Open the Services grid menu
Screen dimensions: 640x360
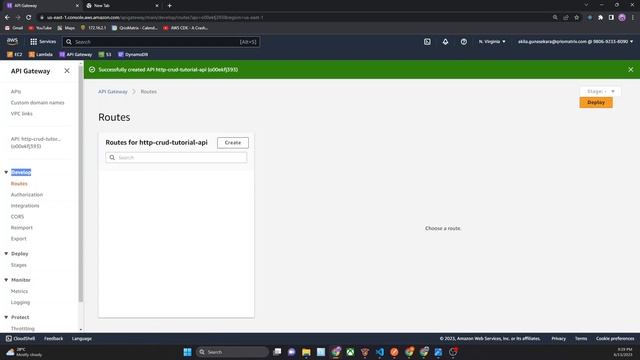click(43, 42)
